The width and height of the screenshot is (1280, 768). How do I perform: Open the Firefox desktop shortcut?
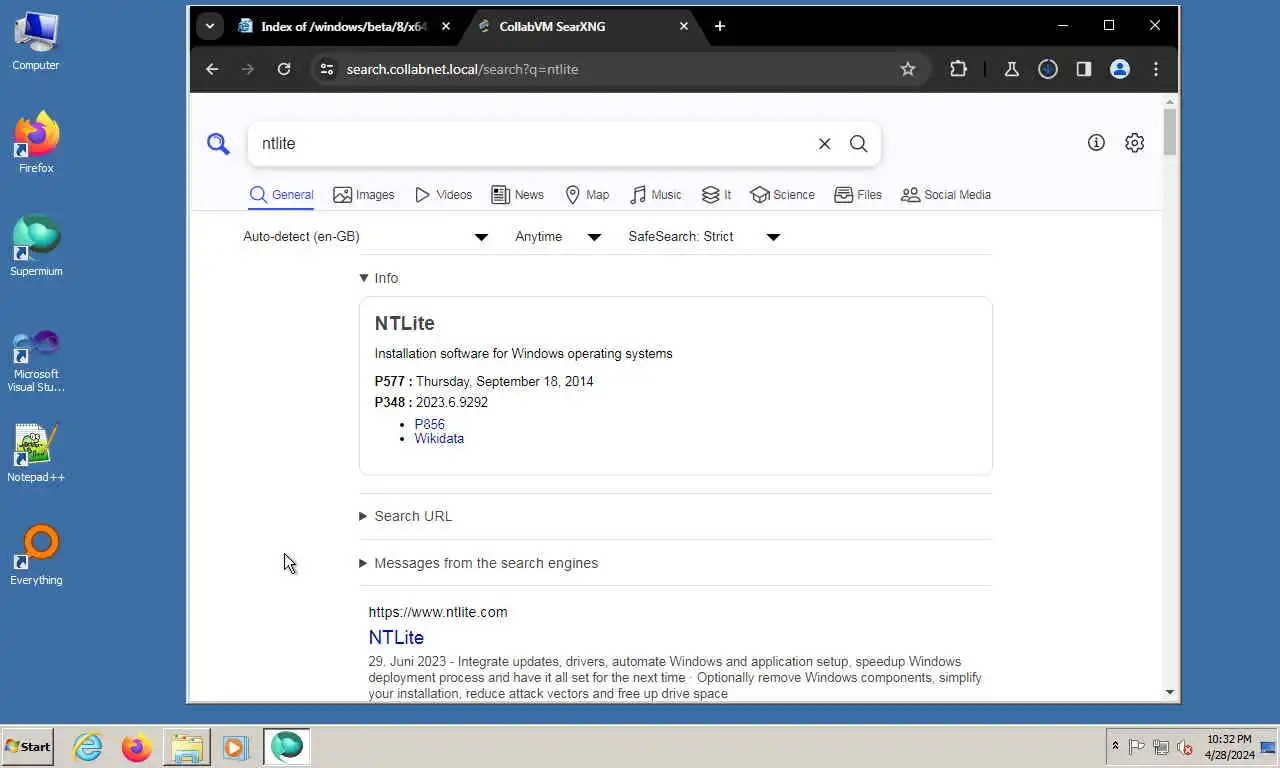click(x=36, y=143)
